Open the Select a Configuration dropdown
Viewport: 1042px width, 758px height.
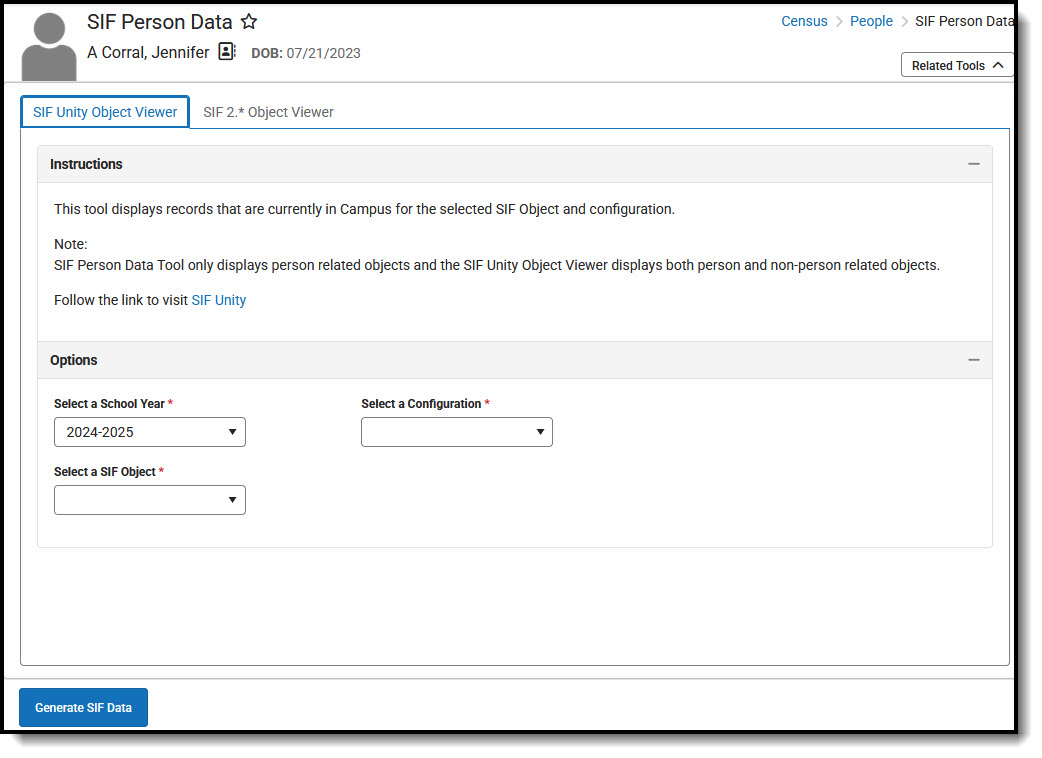coord(456,432)
